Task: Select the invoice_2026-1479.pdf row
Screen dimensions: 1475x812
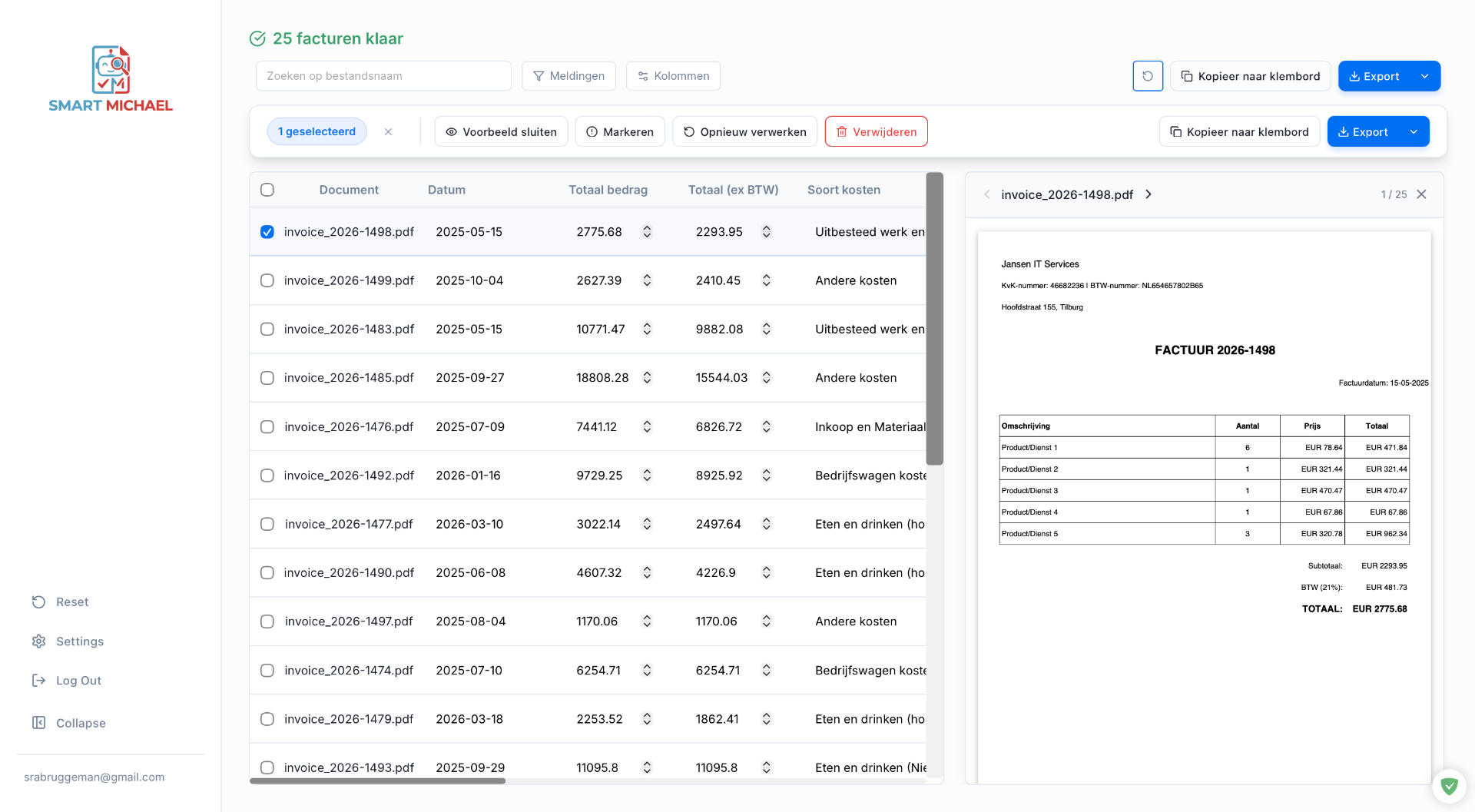Action: tap(588, 719)
